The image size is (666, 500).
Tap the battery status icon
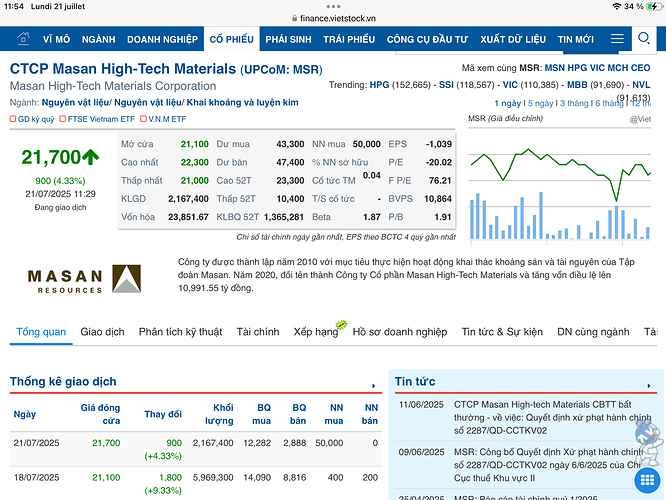pyautogui.click(x=654, y=6)
